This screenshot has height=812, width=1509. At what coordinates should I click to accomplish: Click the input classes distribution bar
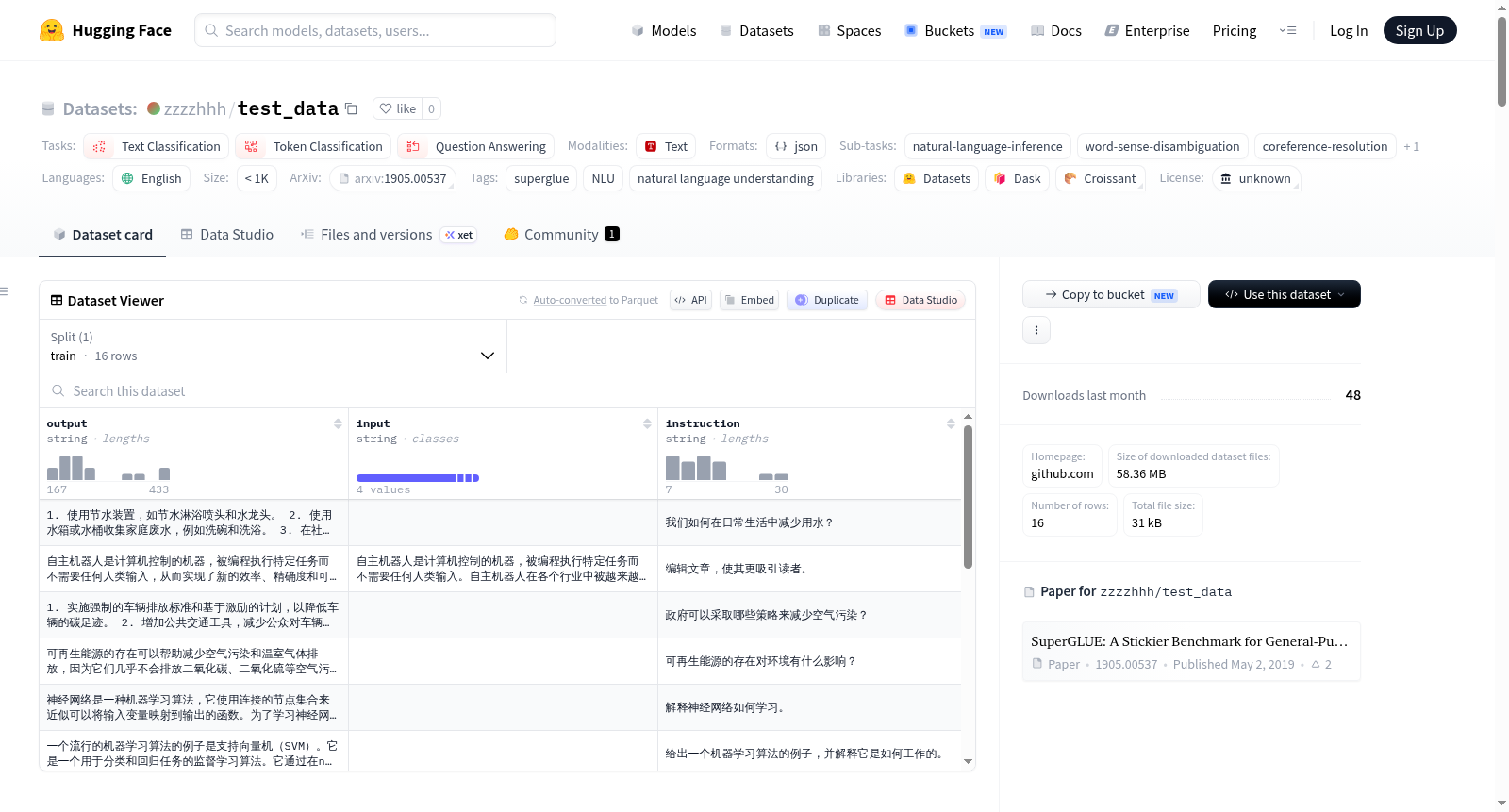point(418,478)
